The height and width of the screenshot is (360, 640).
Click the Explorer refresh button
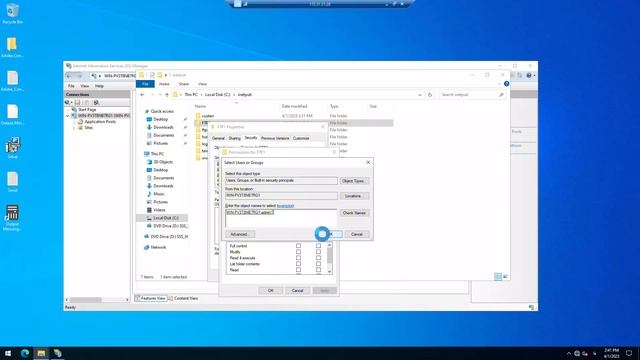click(x=430, y=95)
